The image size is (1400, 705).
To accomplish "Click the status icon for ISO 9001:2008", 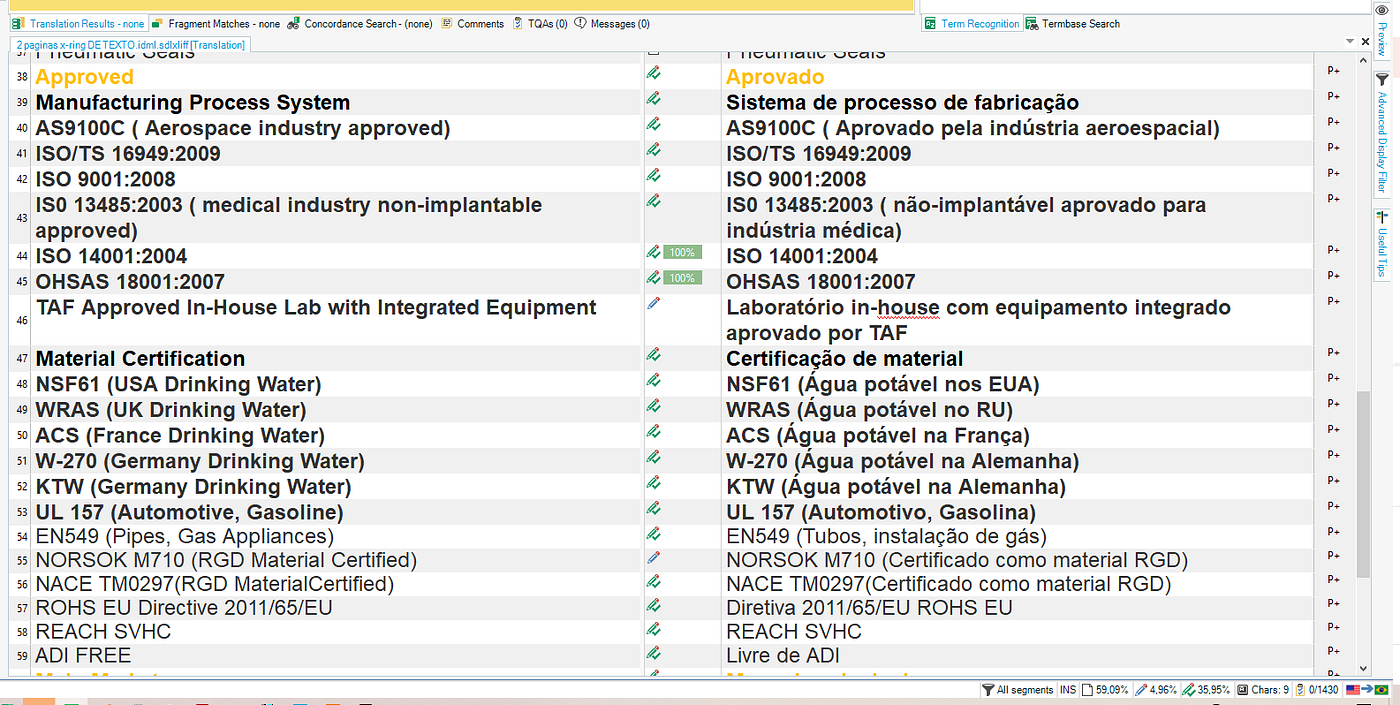I will (x=653, y=175).
